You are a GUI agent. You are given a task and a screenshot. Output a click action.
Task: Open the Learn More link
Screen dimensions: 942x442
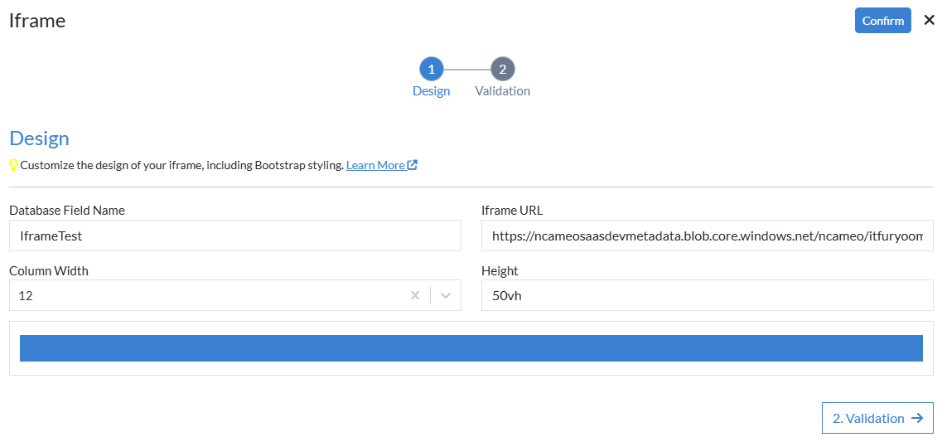[x=375, y=165]
